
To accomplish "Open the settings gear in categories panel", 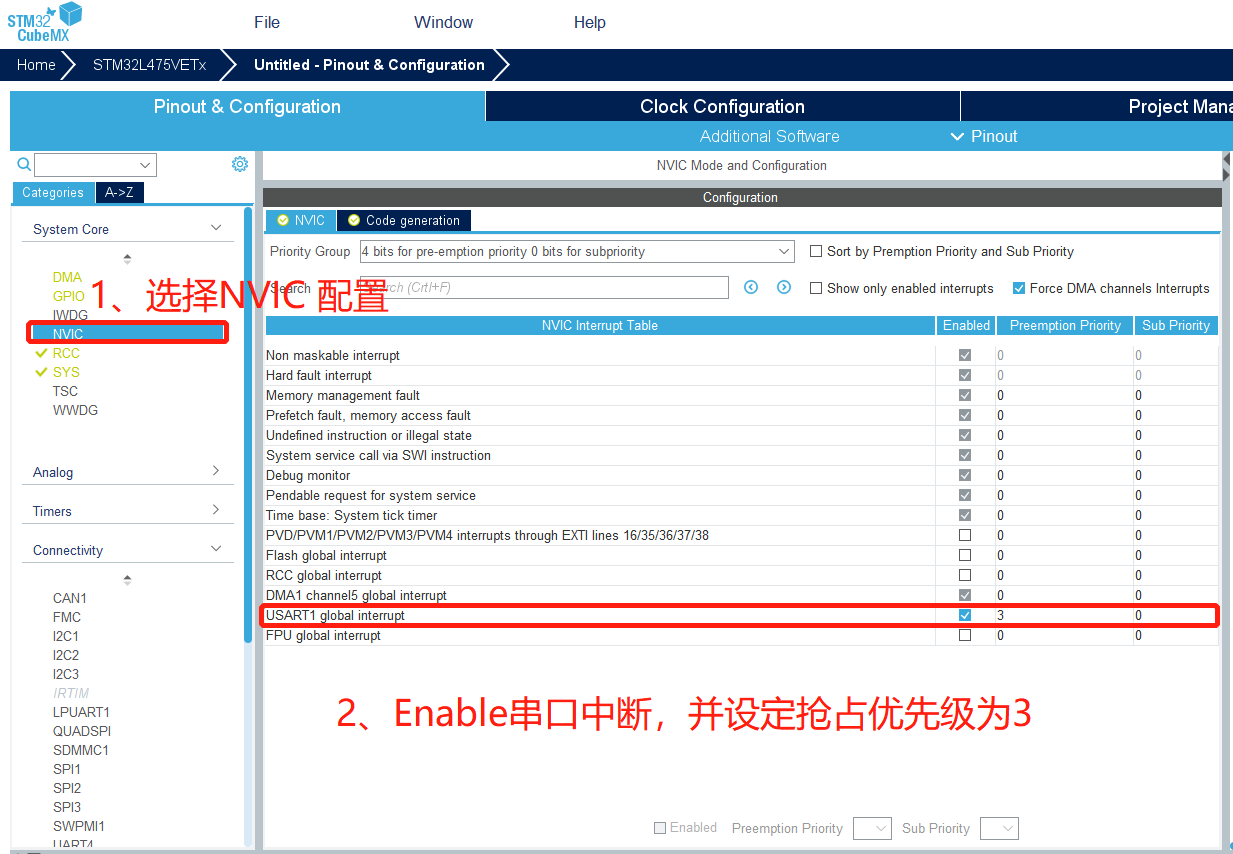I will [240, 164].
